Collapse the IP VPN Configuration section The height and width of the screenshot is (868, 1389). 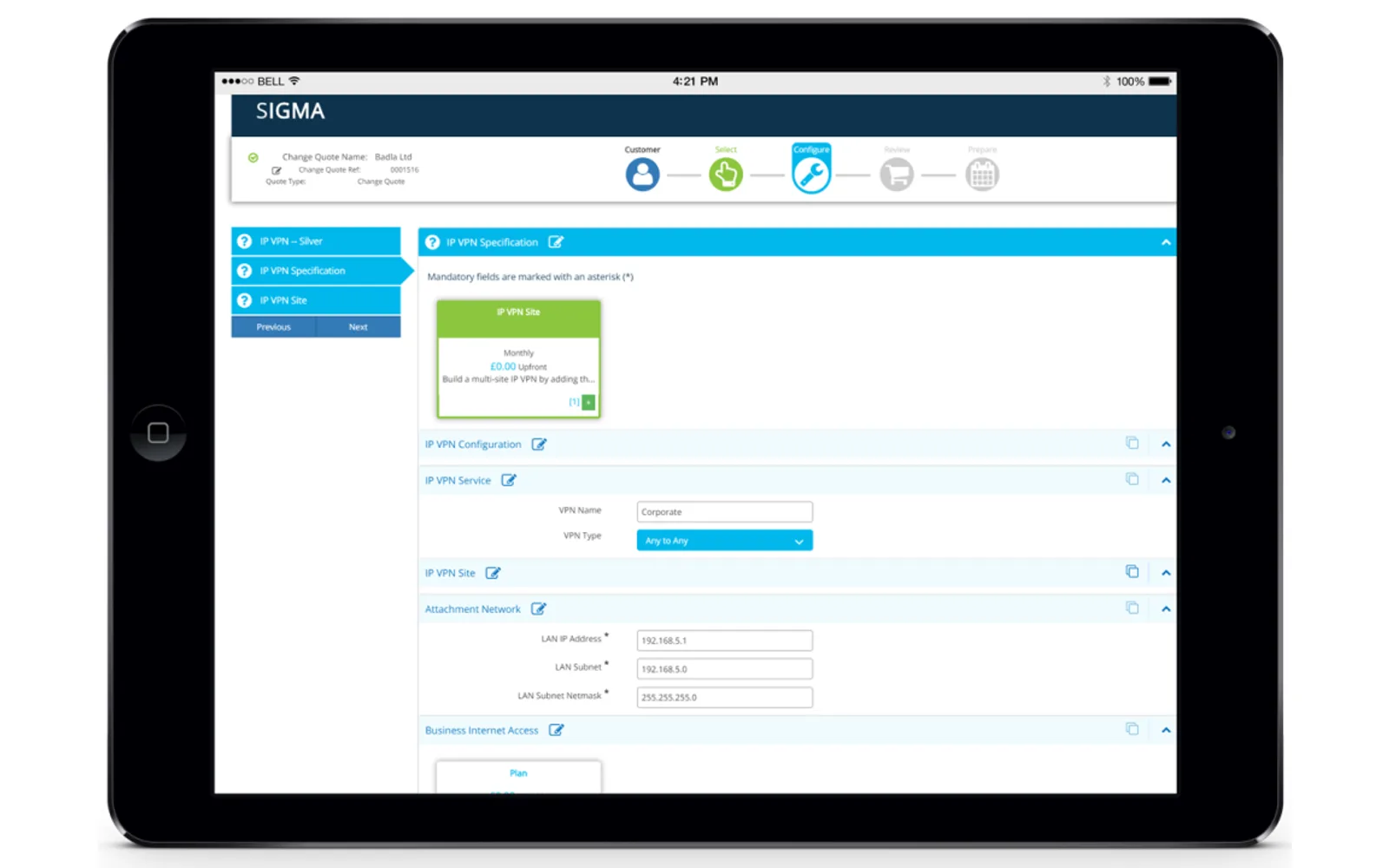pos(1166,444)
